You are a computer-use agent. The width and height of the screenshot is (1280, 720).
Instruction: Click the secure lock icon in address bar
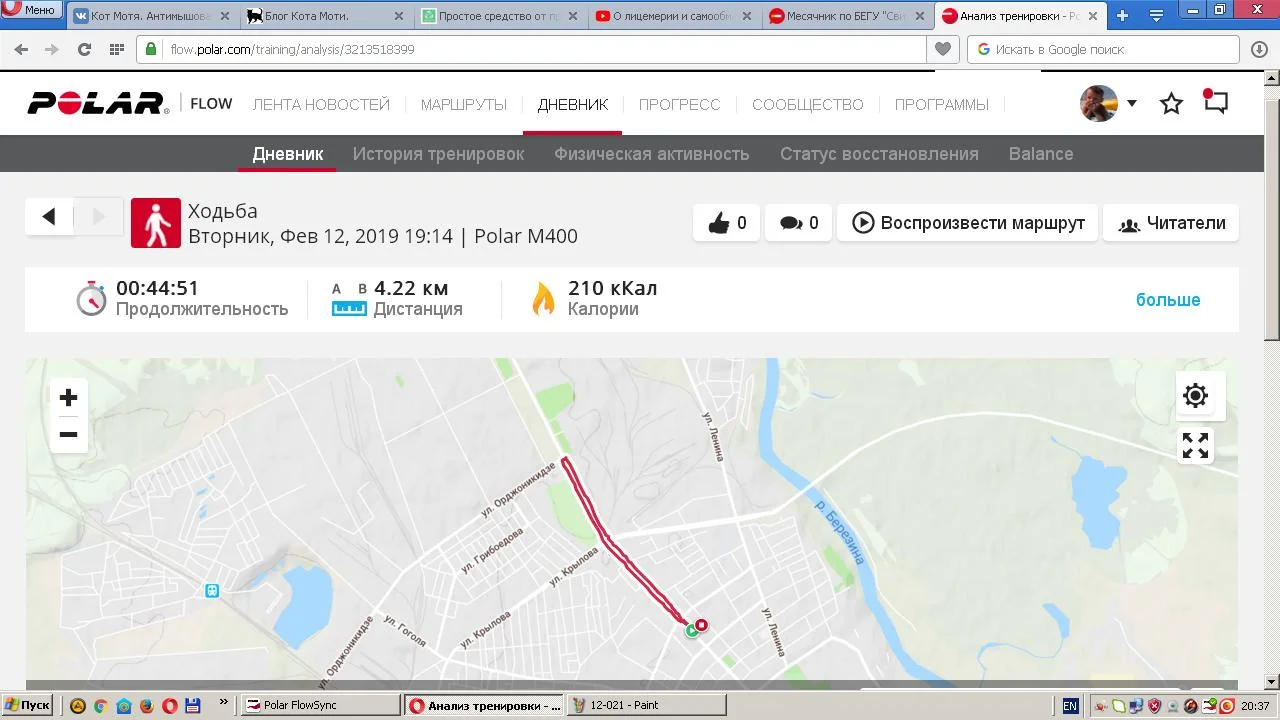(x=151, y=49)
